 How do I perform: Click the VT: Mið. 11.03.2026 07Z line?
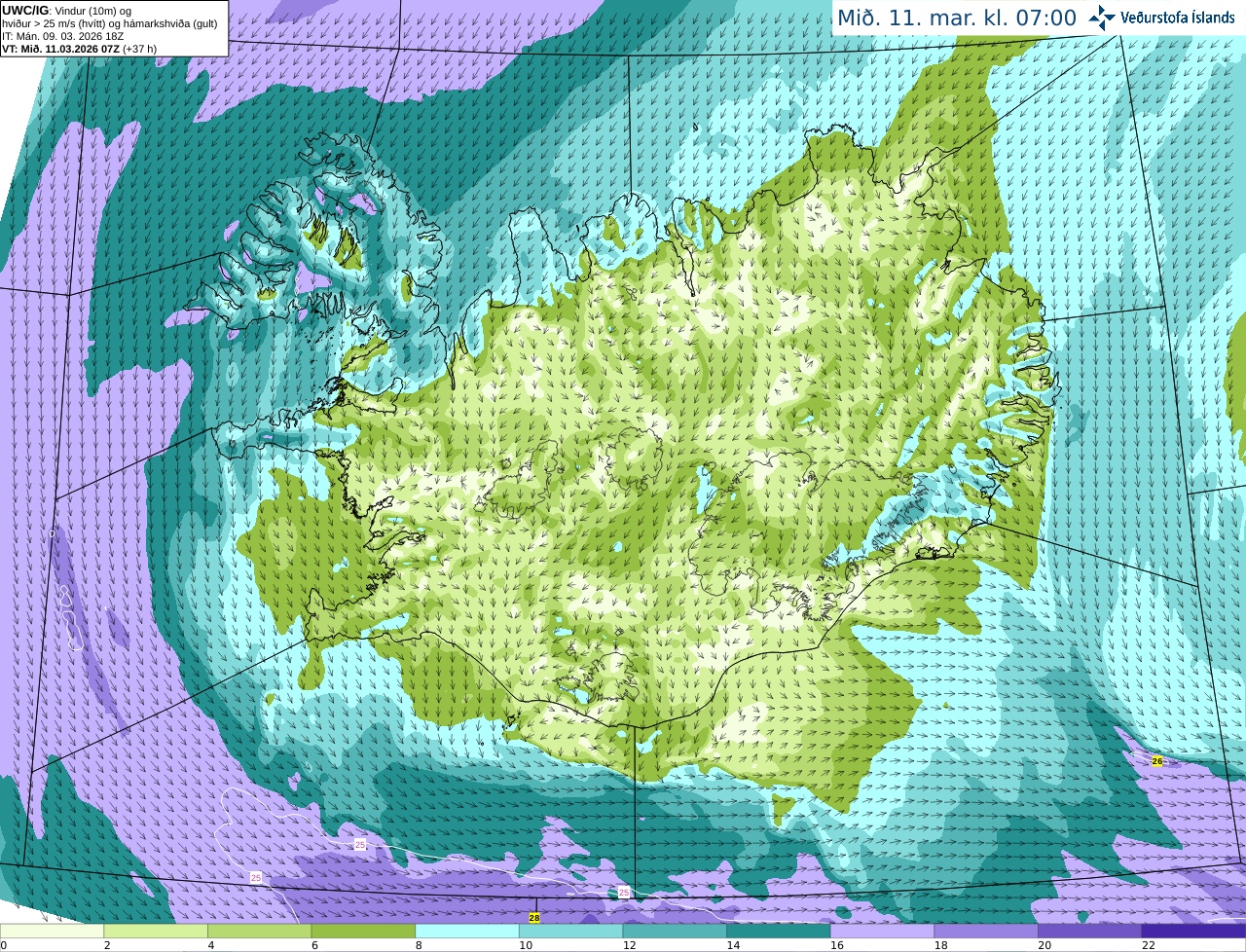(79, 48)
